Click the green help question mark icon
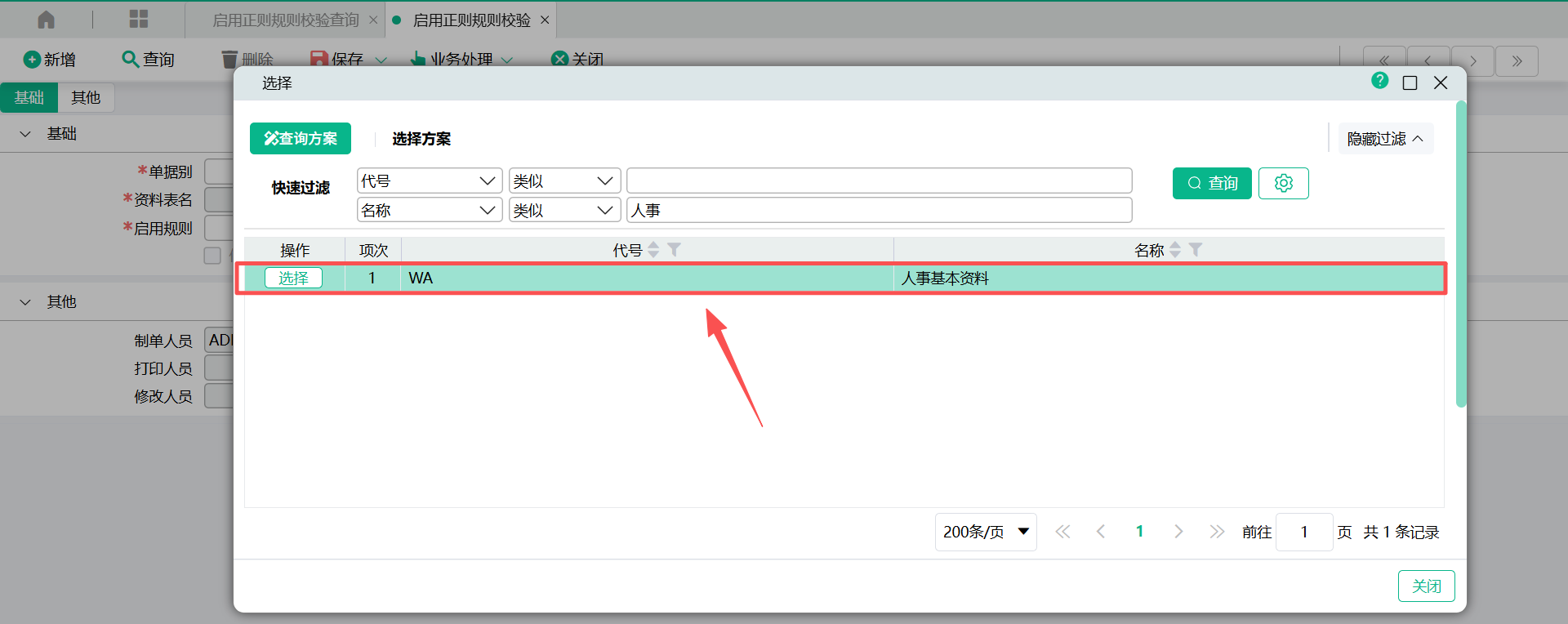The image size is (1568, 624). (x=1379, y=81)
